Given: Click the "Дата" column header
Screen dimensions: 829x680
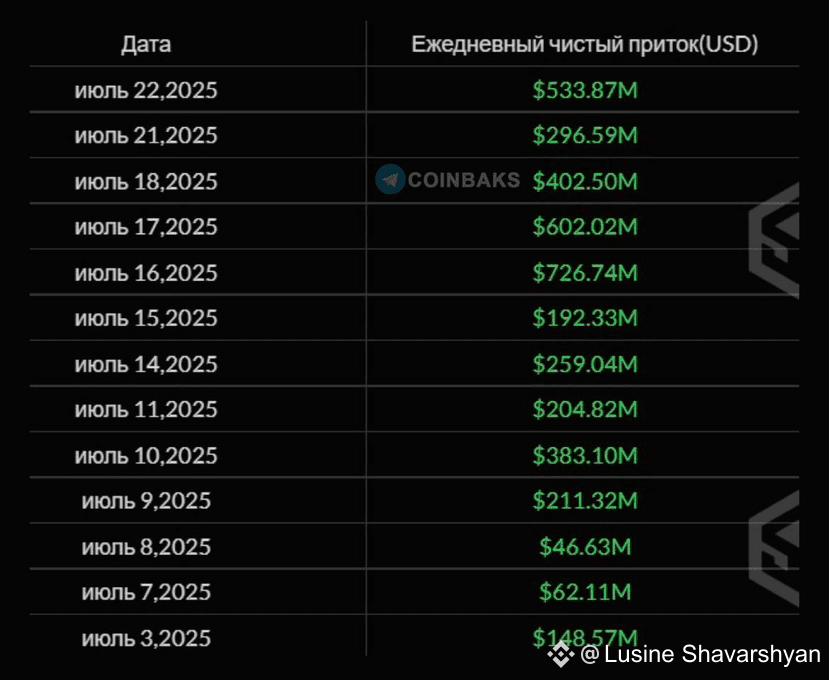Looking at the screenshot, I should 146,44.
